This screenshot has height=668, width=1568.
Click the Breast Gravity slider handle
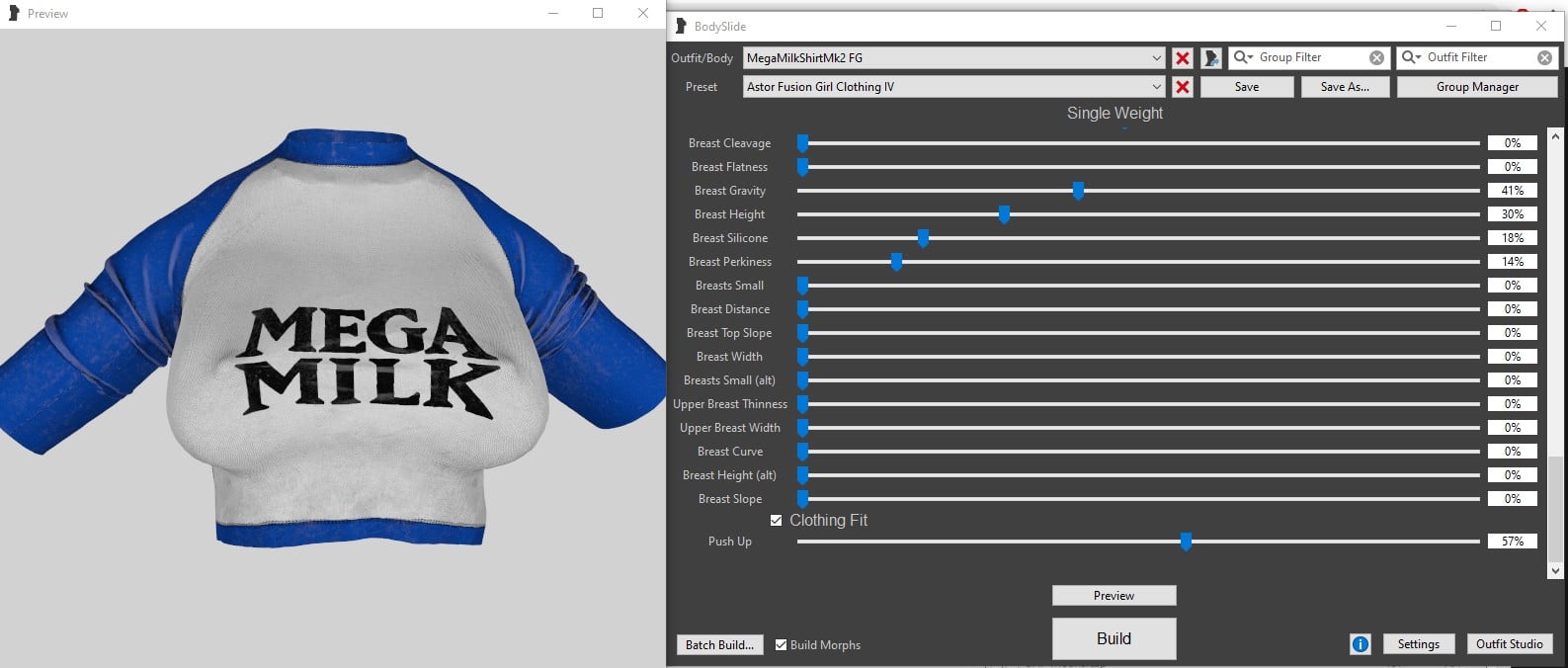click(x=1078, y=191)
